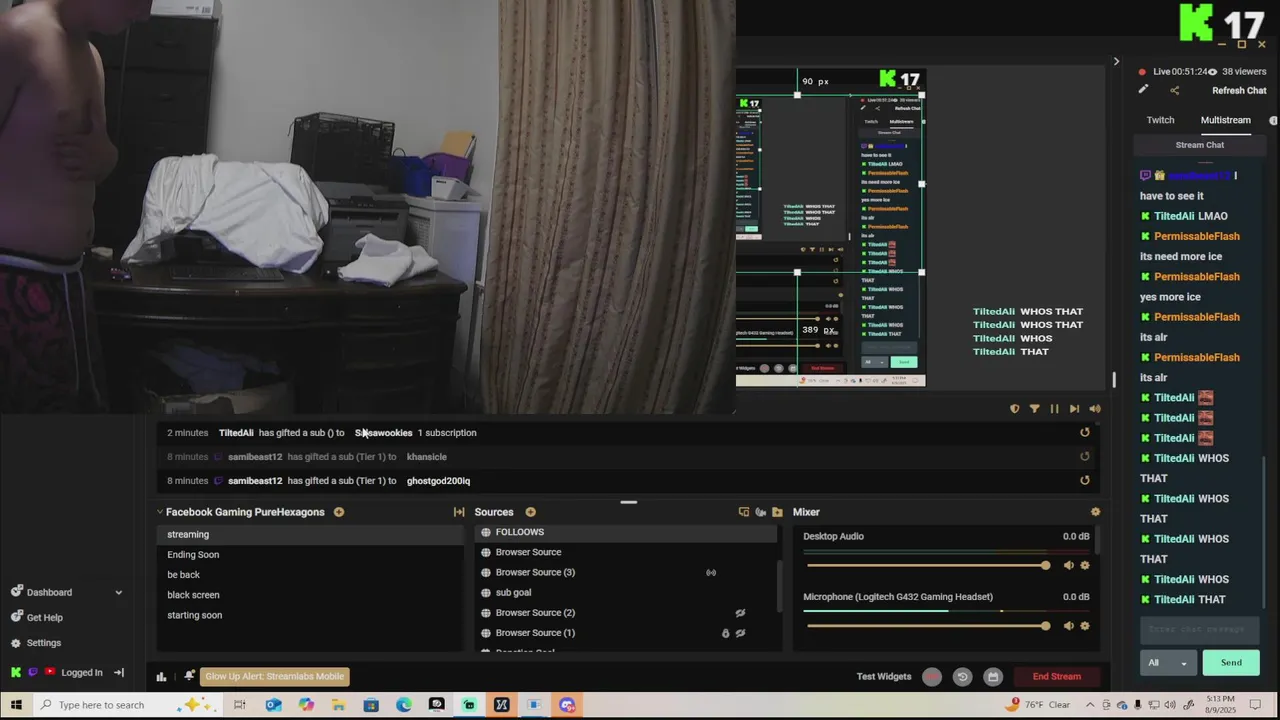The height and width of the screenshot is (720, 1280).
Task: Mute event alert sounds speaker icon
Action: coord(1095,409)
